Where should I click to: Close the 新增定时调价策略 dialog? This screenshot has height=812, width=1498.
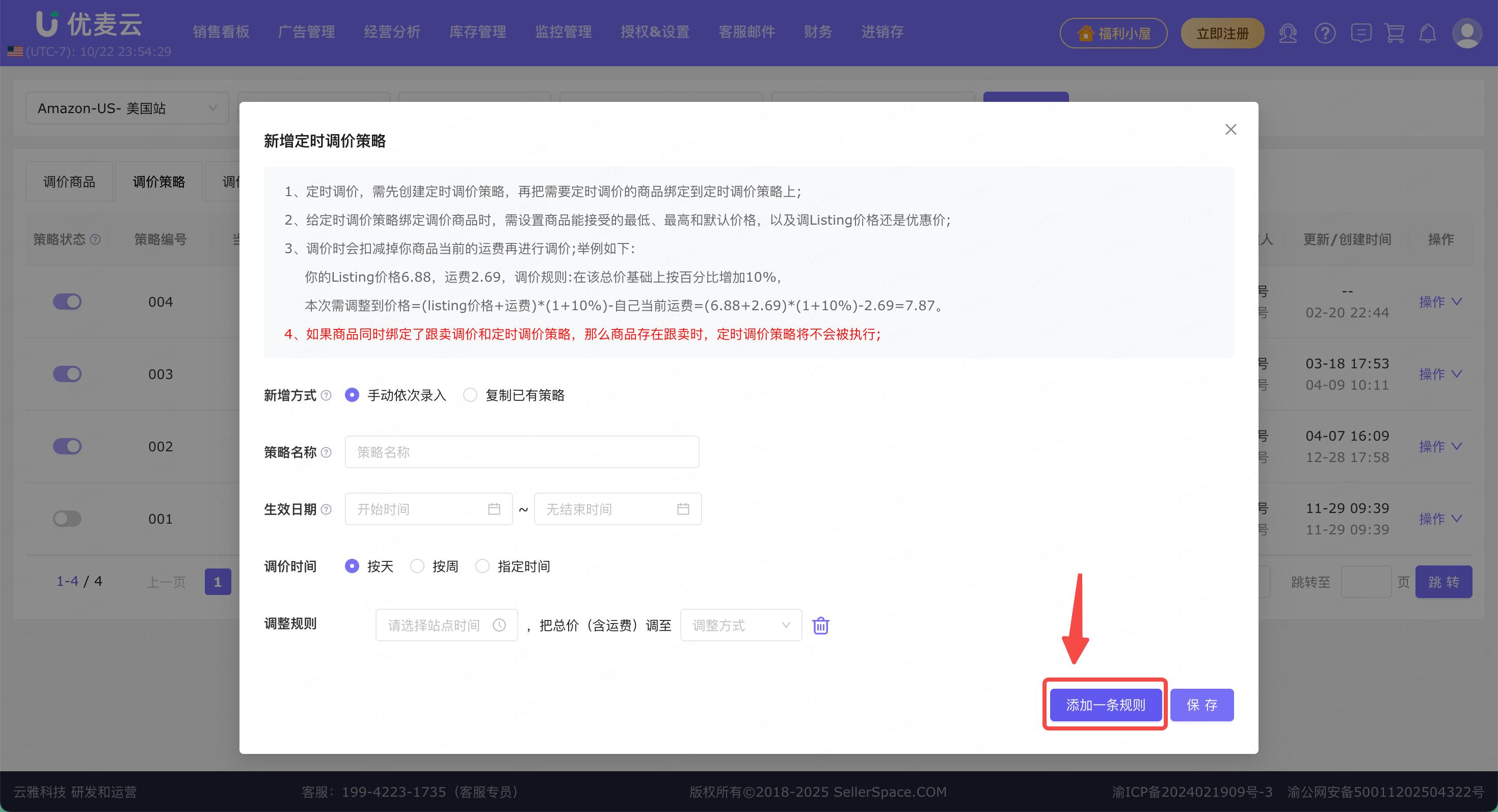[1230, 129]
